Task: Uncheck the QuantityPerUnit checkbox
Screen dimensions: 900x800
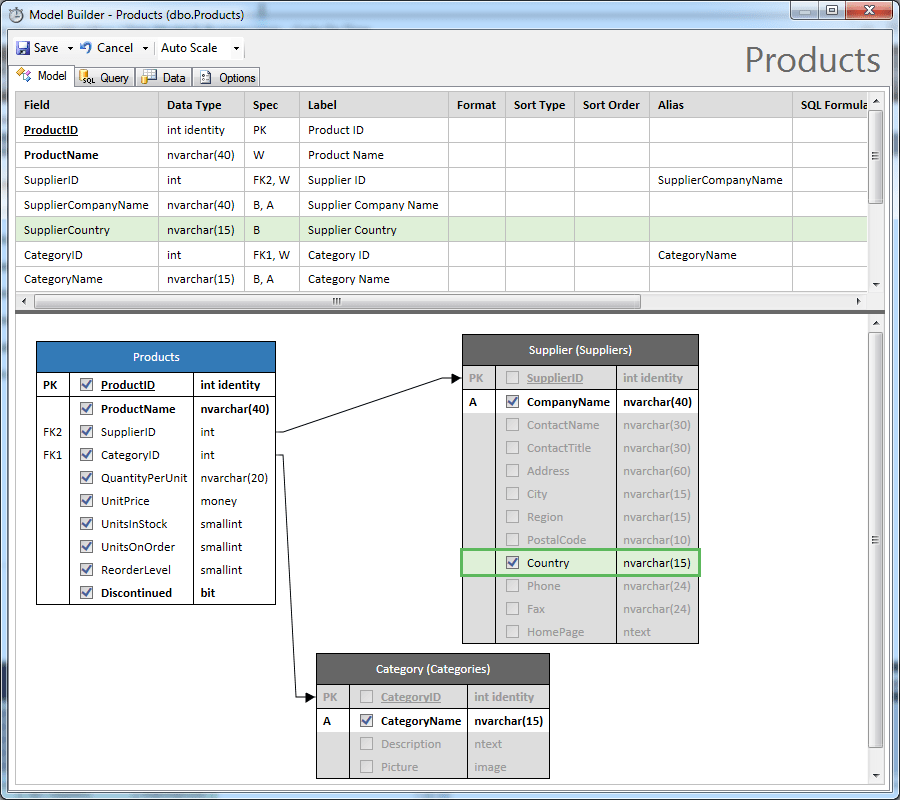Action: click(x=87, y=477)
